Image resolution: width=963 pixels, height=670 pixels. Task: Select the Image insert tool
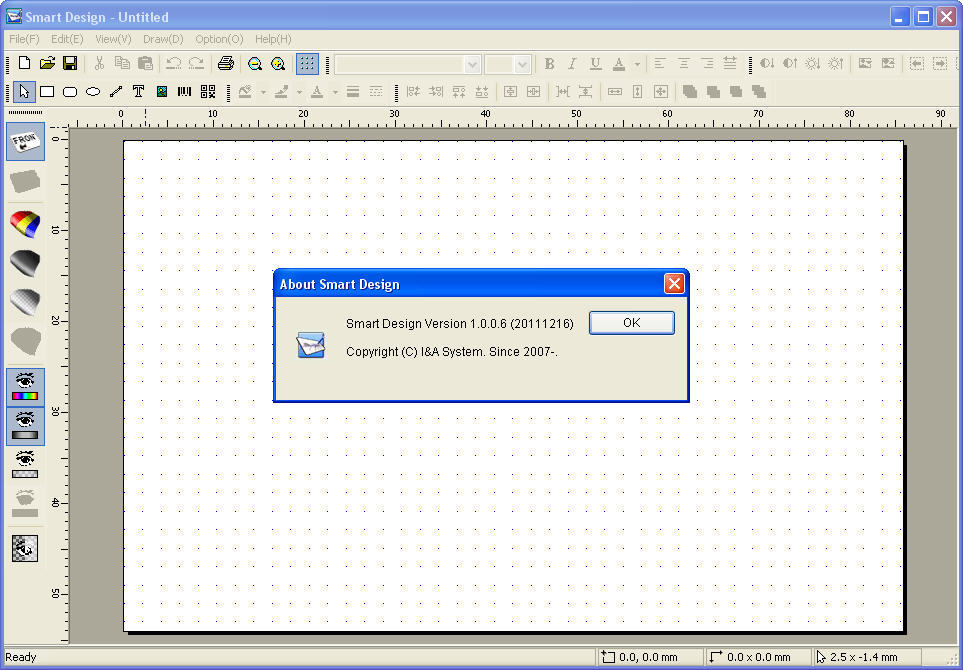162,92
